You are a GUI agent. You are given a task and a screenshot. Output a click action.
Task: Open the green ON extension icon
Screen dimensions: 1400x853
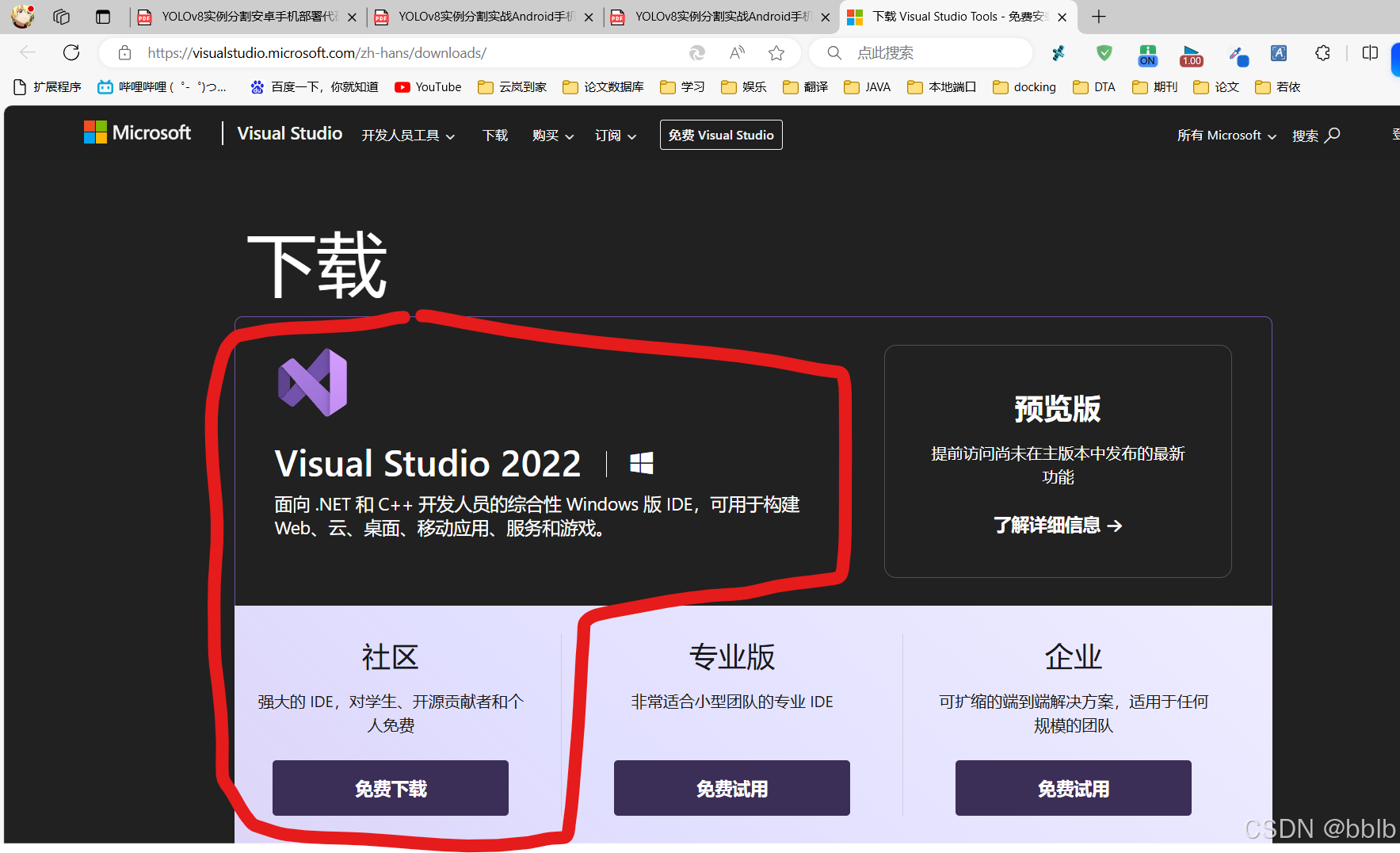coord(1147,55)
